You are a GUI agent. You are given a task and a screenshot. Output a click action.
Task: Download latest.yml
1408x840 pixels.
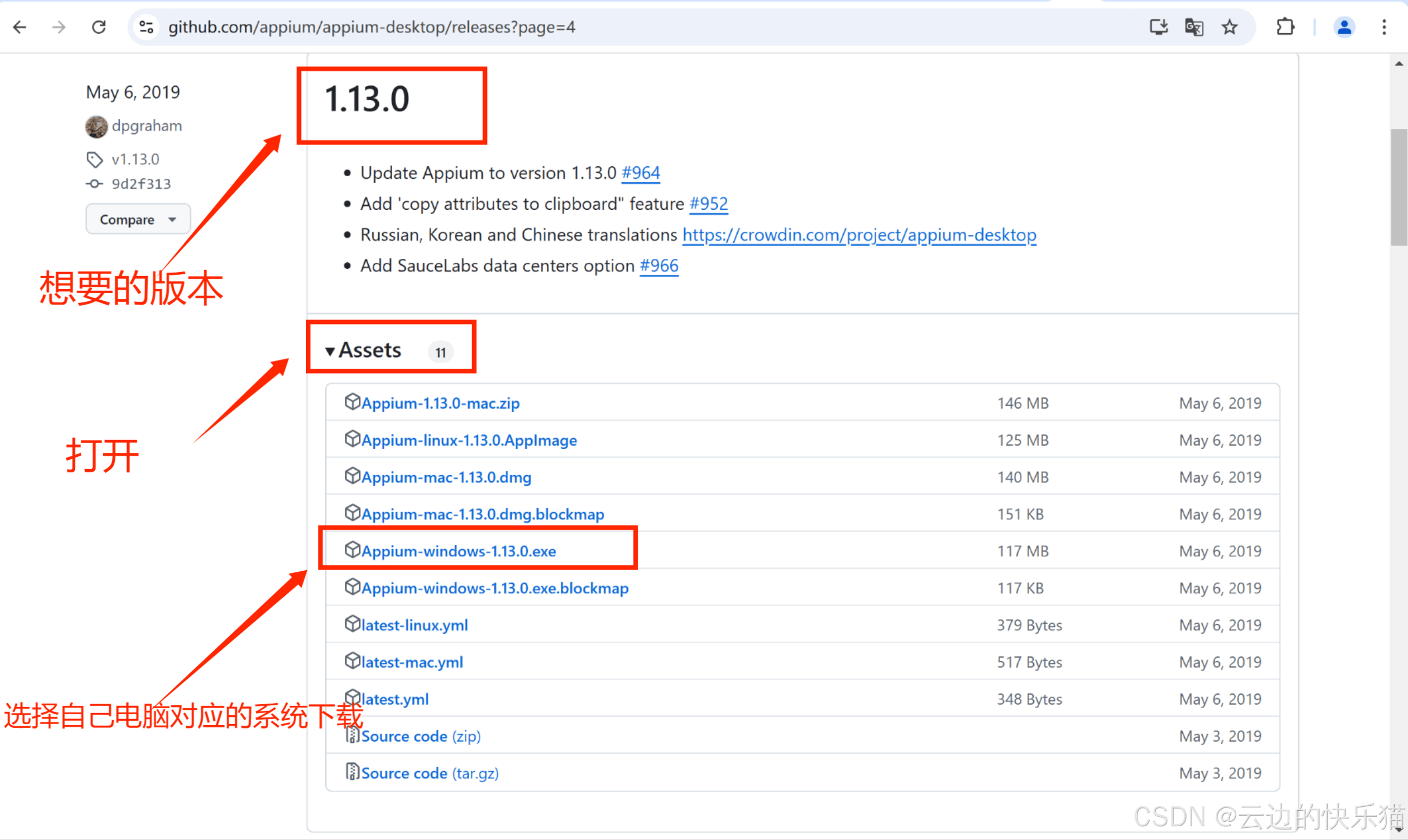395,699
